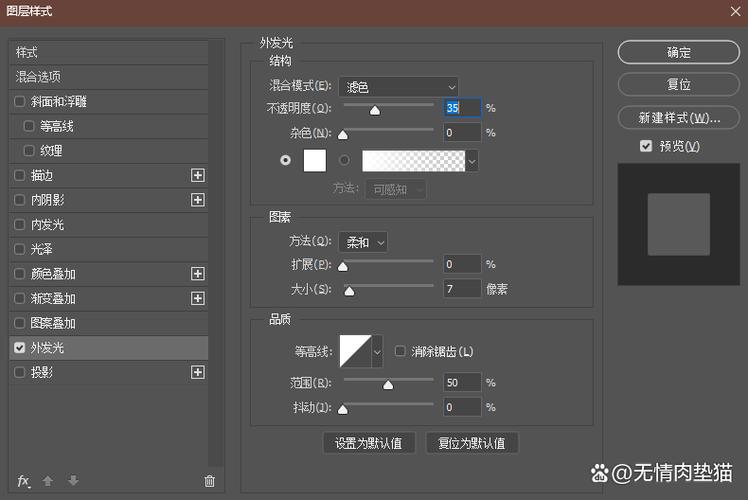The image size is (748, 500).
Task: Tick the 内发光 checkbox
Action: pyautogui.click(x=20, y=224)
